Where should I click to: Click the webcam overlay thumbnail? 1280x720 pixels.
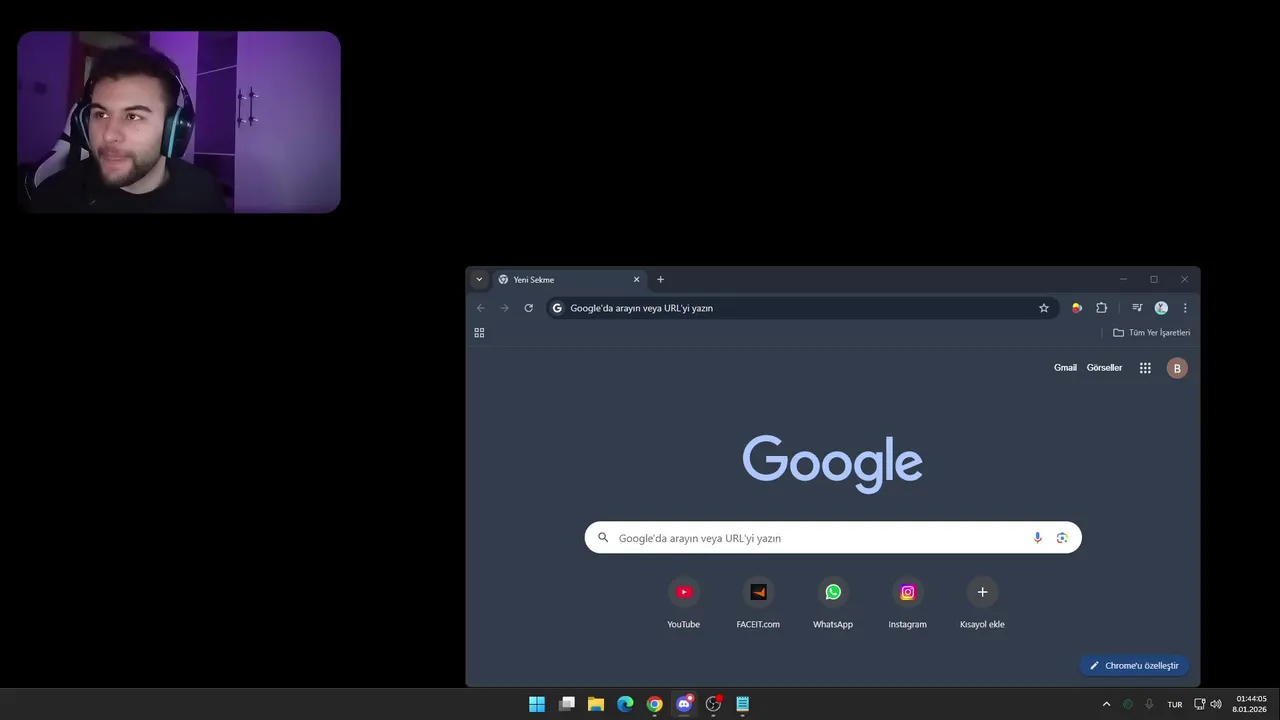179,122
